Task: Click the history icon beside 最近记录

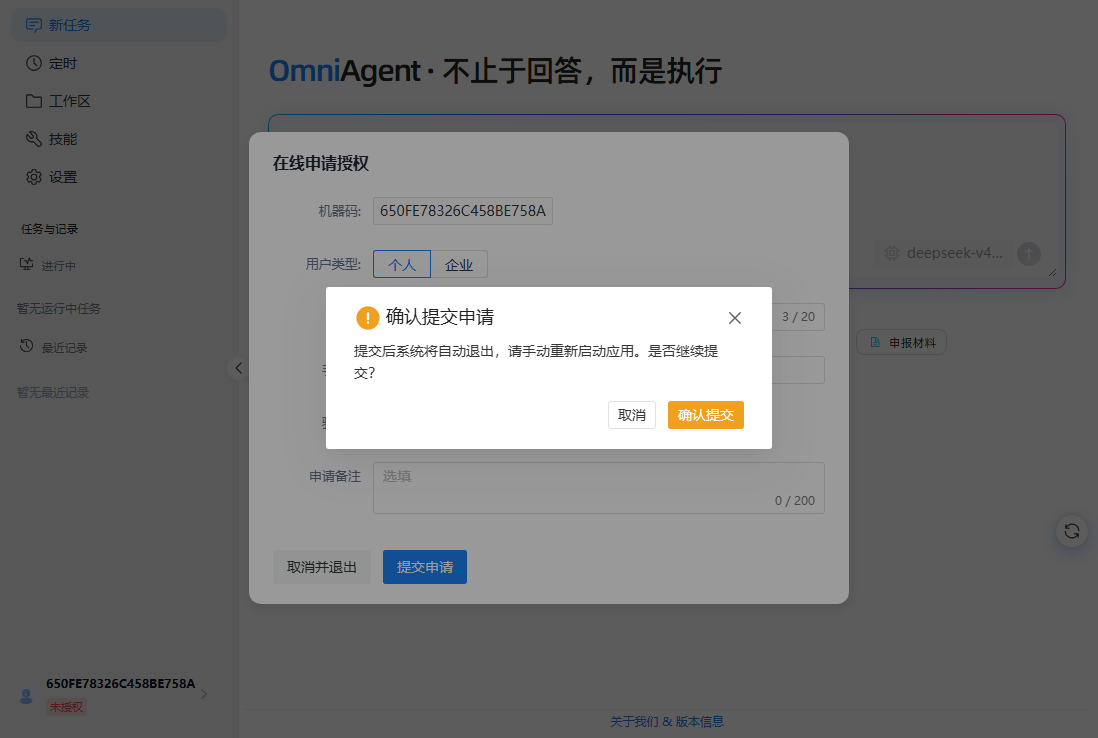Action: coord(27,345)
